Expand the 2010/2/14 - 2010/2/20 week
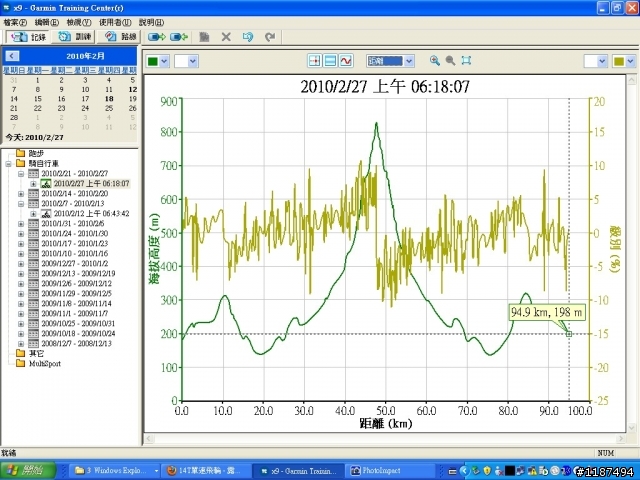This screenshot has width=640, height=480. pos(22,193)
